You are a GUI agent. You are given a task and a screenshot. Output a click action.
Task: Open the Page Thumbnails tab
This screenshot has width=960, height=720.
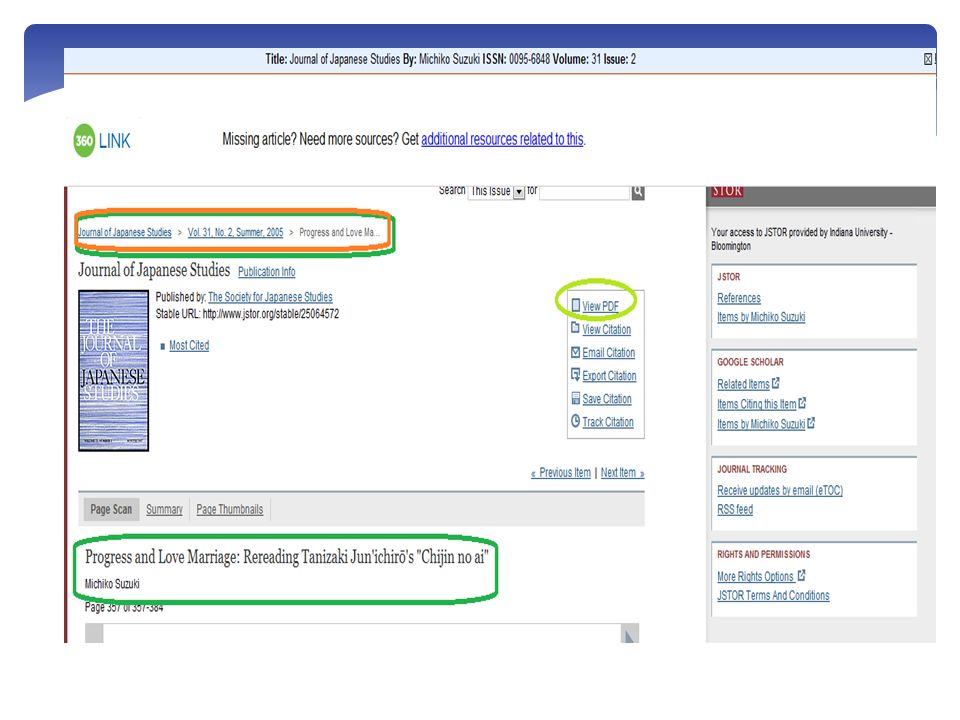pyautogui.click(x=230, y=509)
